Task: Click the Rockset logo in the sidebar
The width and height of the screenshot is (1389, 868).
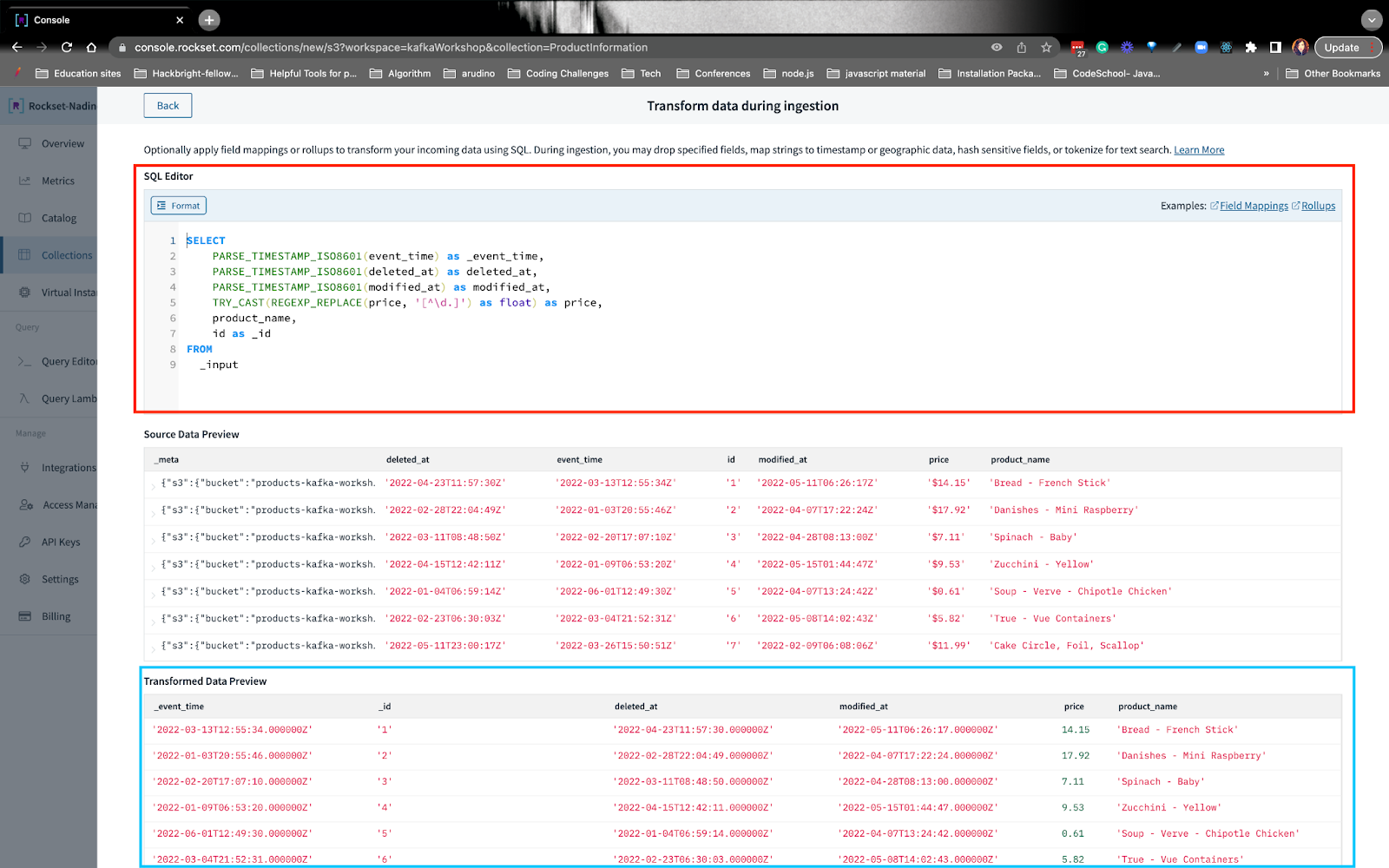Action: [16, 106]
